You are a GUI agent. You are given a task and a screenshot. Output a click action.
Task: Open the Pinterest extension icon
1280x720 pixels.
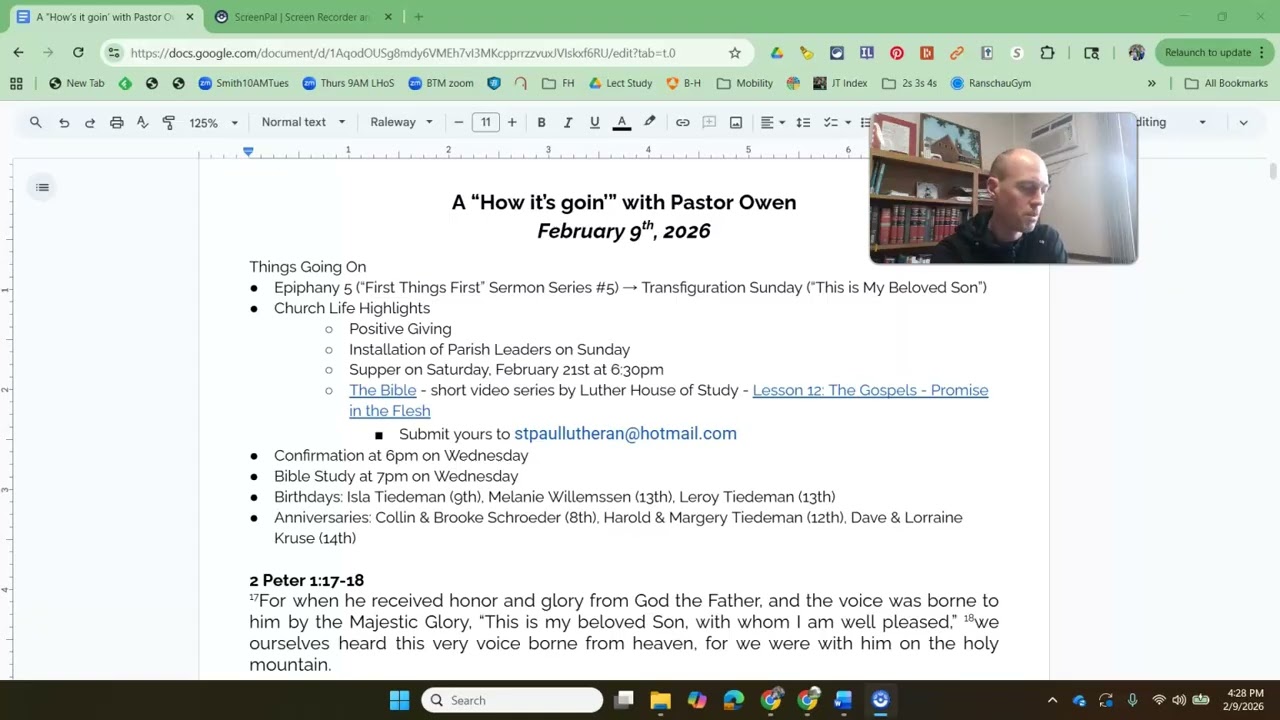(x=897, y=53)
